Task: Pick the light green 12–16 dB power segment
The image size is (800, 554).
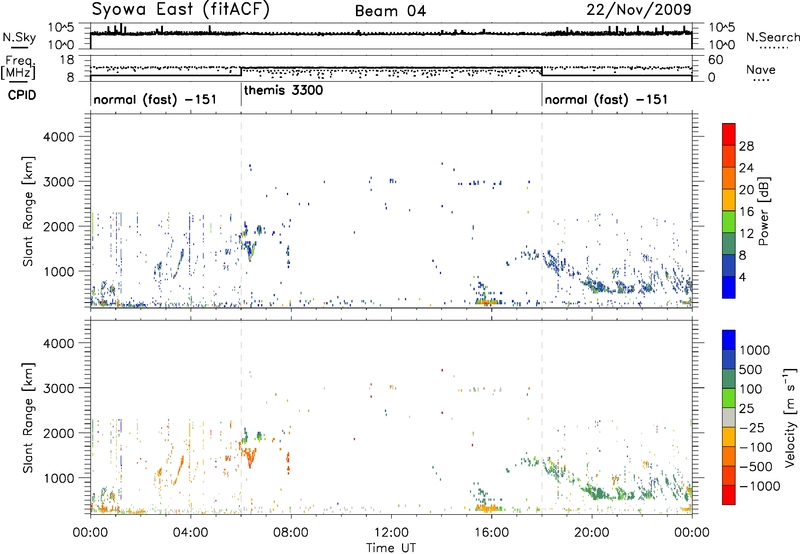Action: coord(729,222)
